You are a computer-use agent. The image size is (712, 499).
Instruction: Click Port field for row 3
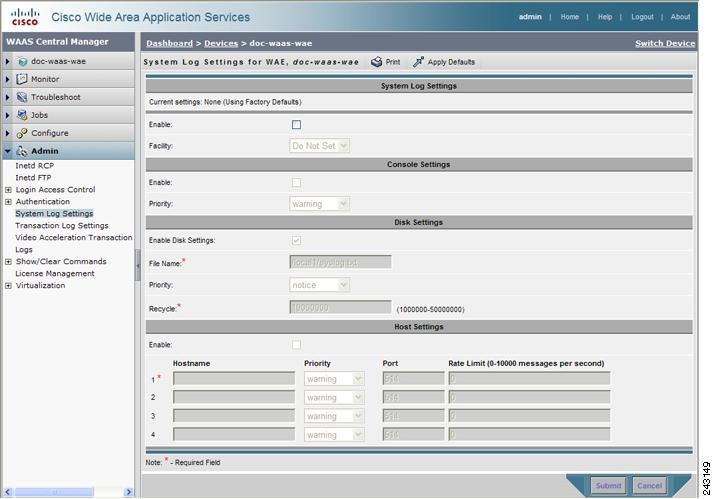pos(413,415)
